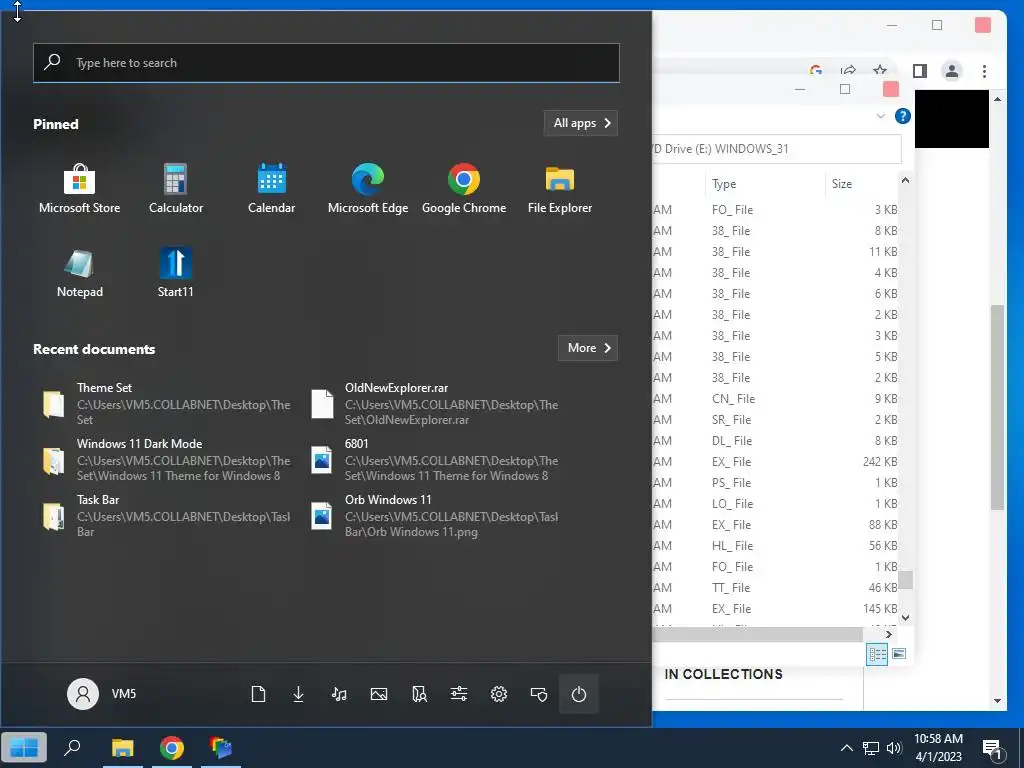Open Theme Set recent folder

(167, 404)
